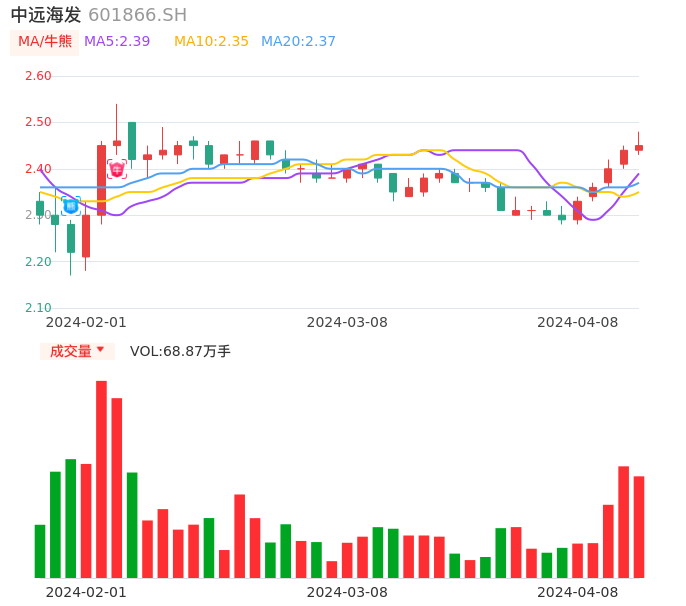Click the red bull (牛) signal marker
This screenshot has width=686, height=606.
pyautogui.click(x=117, y=169)
